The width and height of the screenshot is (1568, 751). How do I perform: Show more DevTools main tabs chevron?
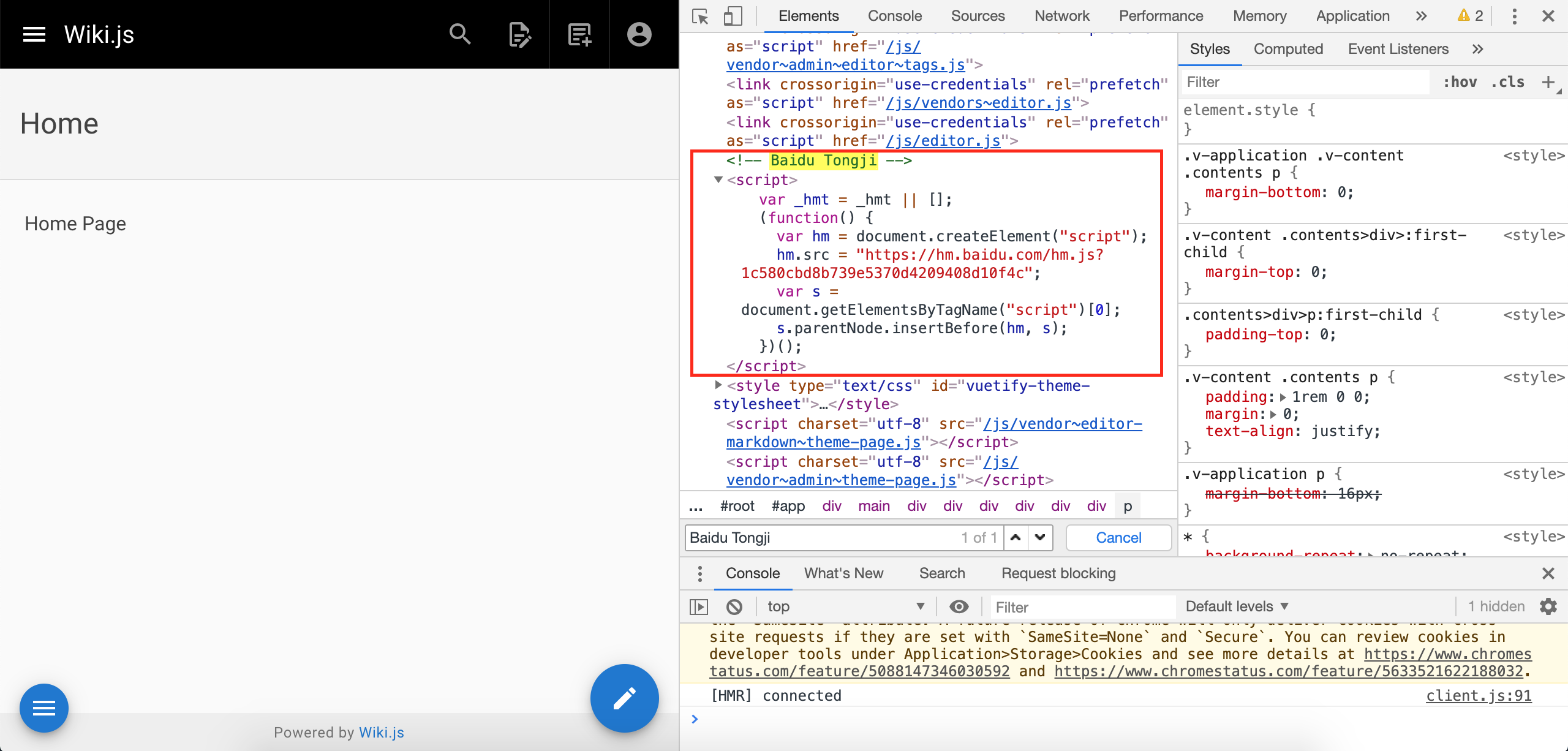point(1421,17)
